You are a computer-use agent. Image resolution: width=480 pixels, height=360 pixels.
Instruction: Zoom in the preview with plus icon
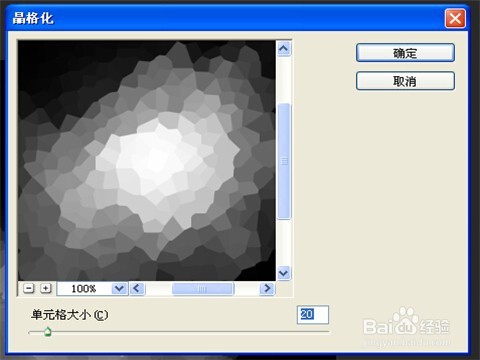[46, 288]
